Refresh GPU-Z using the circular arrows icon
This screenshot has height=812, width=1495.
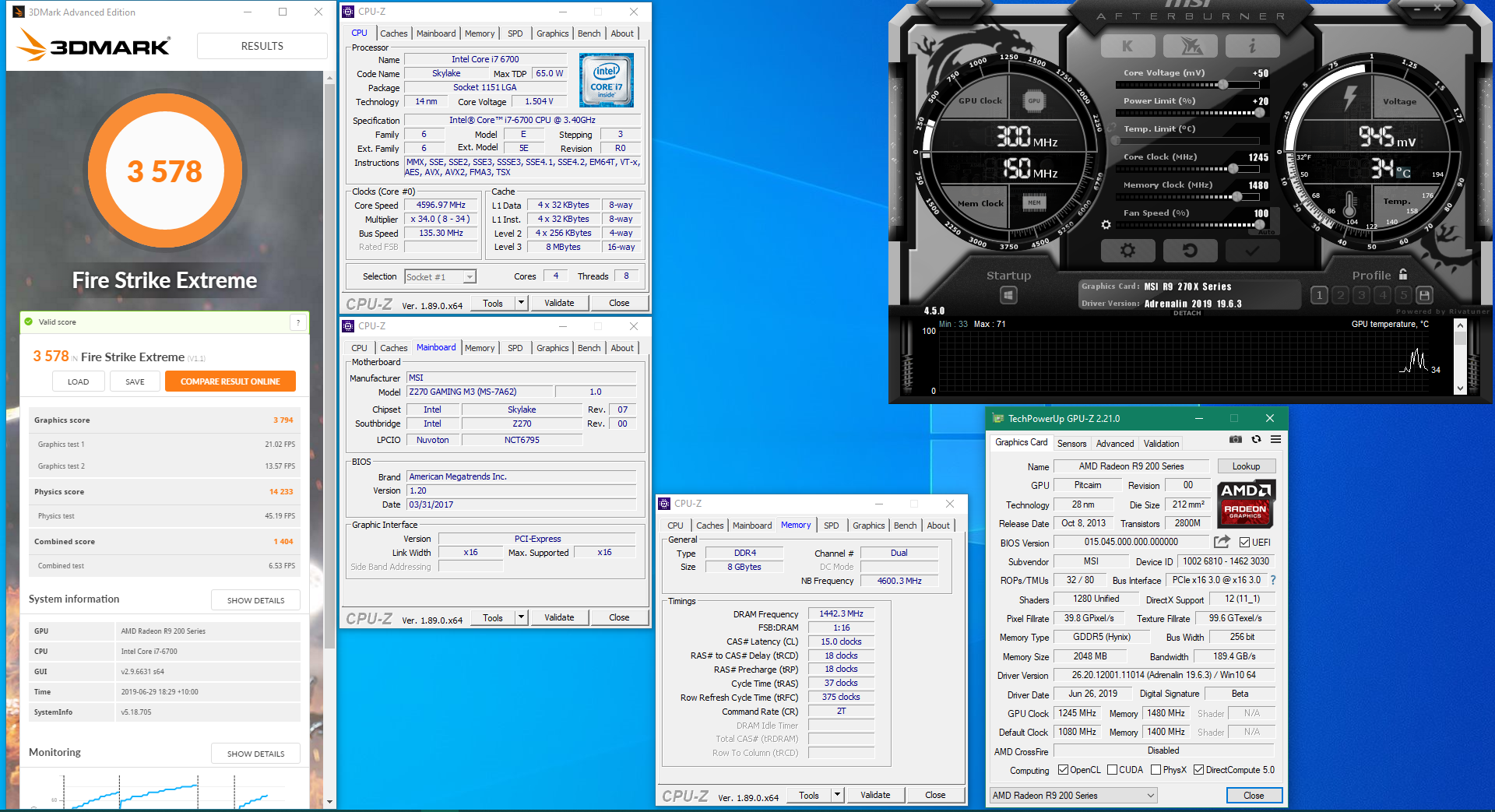1256,439
